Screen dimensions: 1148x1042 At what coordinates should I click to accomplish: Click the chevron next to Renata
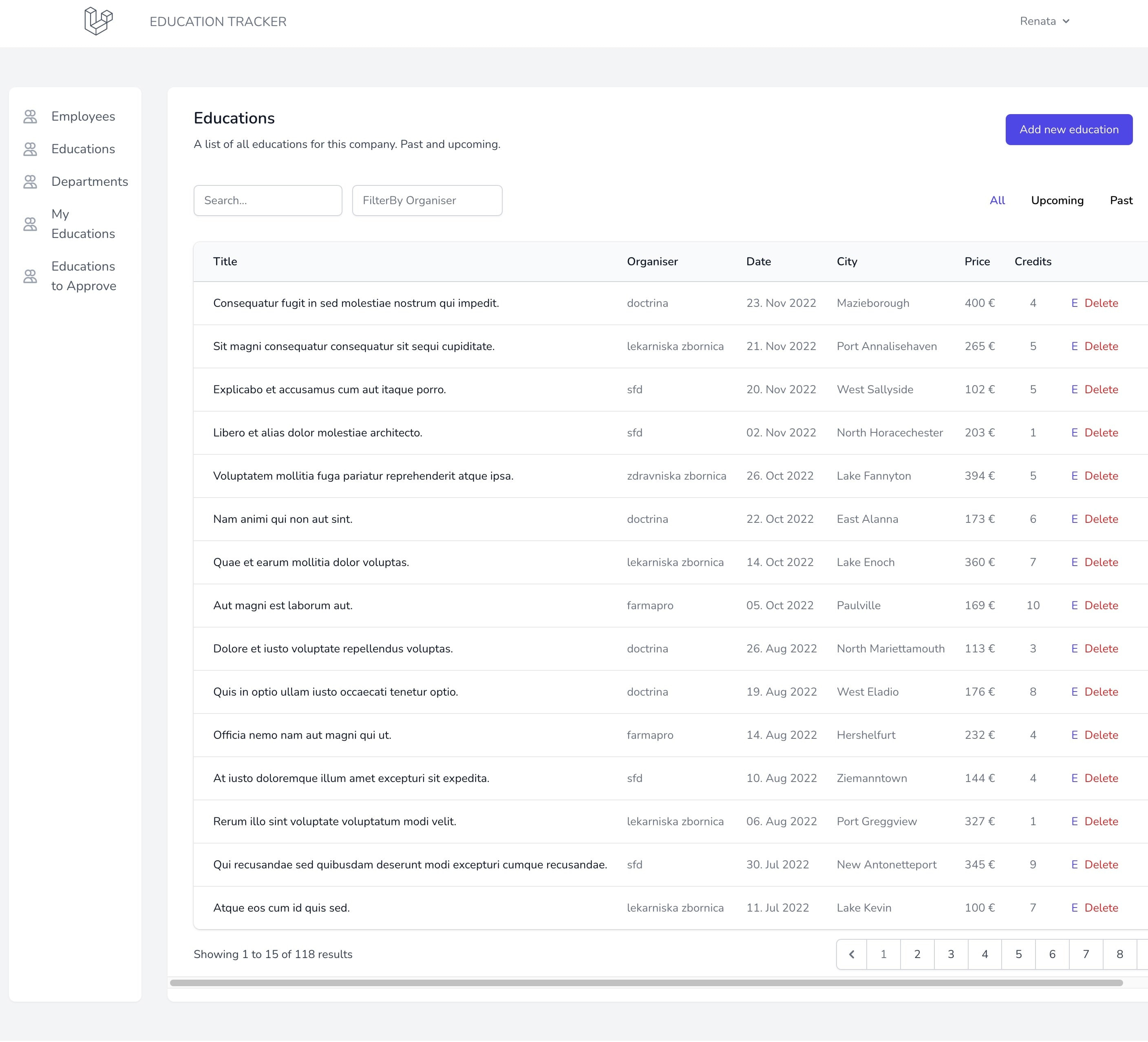1066,21
